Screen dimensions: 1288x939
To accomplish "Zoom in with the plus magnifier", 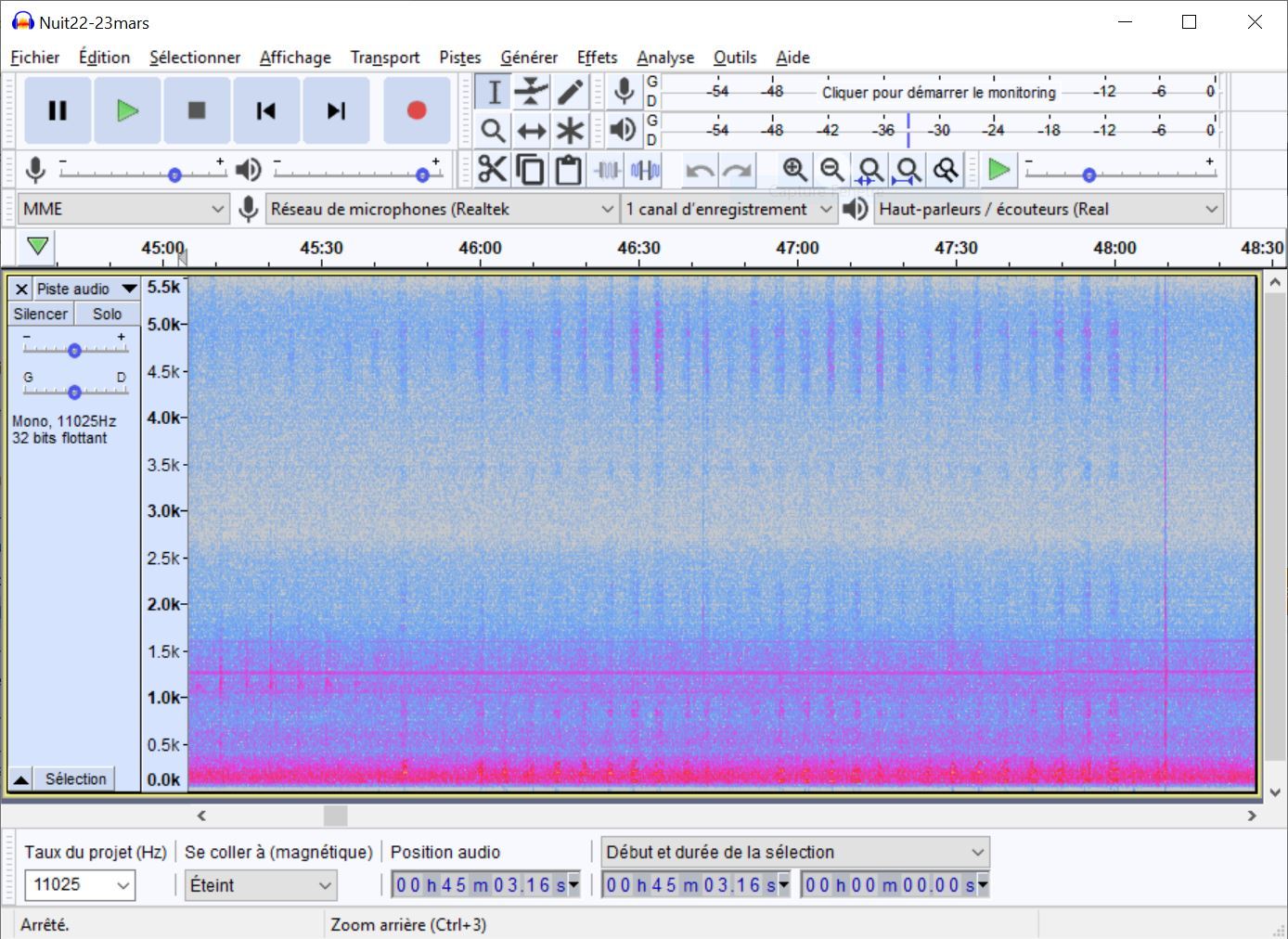I will (794, 170).
